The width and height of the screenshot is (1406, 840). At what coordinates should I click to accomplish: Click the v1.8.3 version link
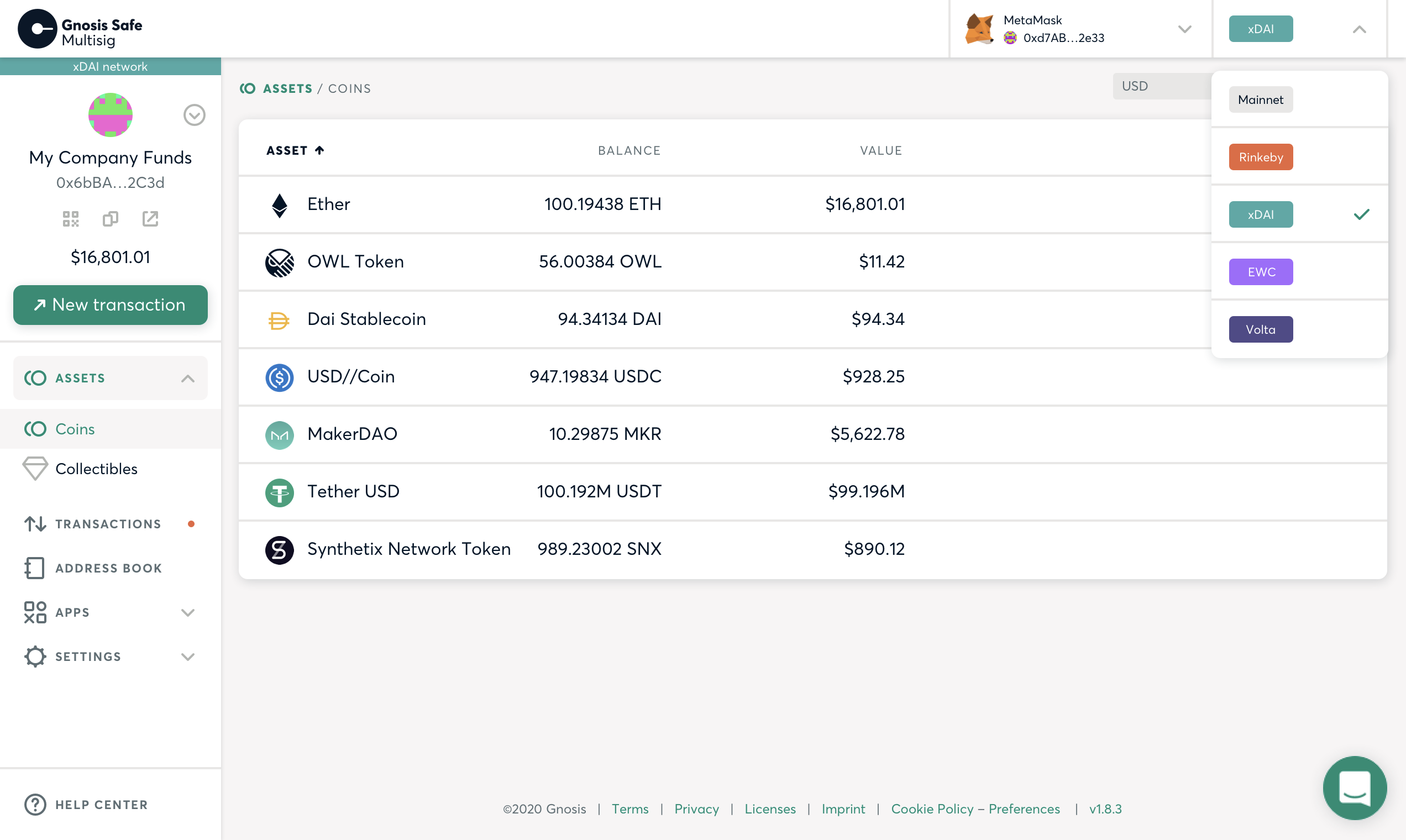(x=1105, y=809)
